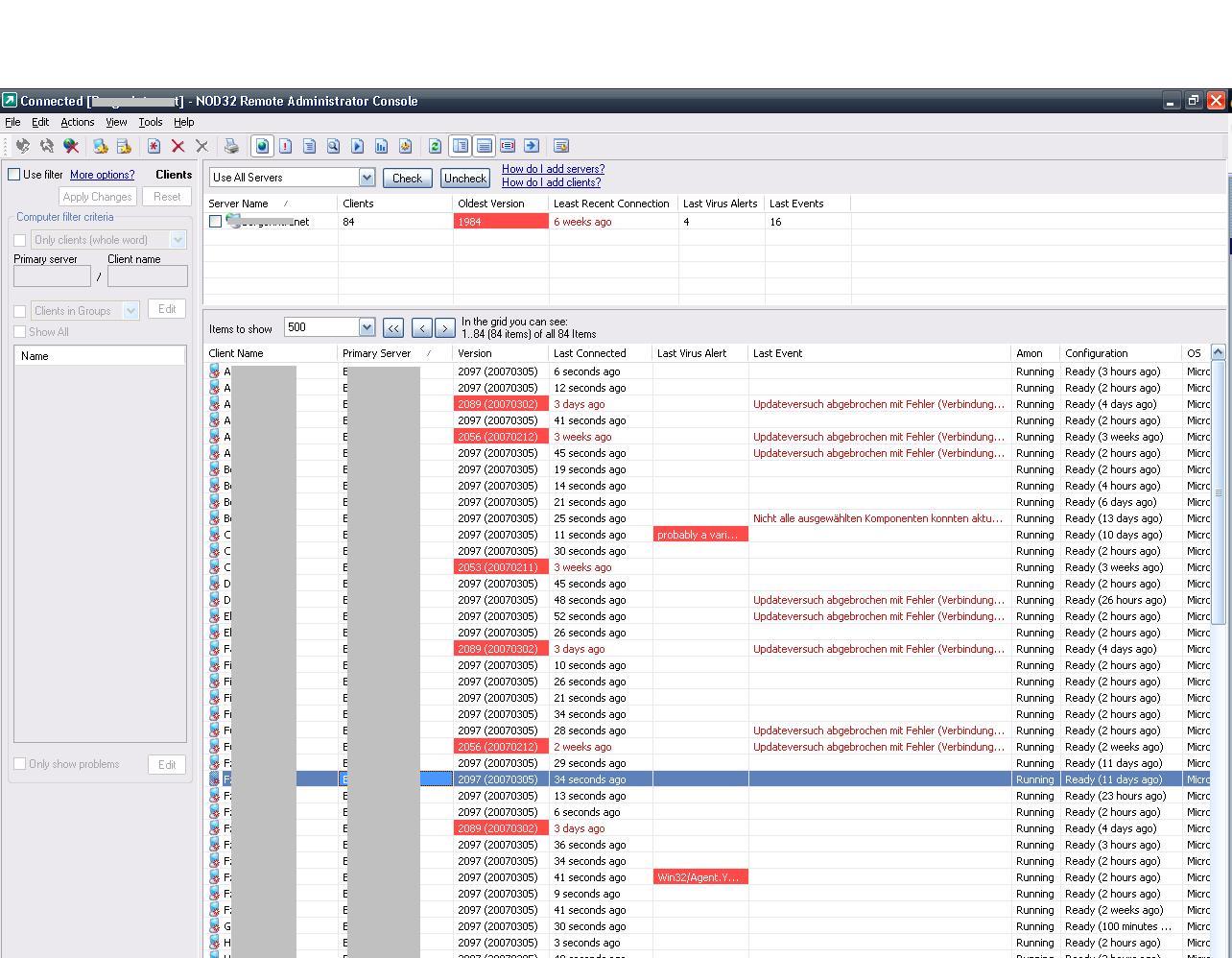Sort by Primary Server column header
The height and width of the screenshot is (958, 1232).
click(395, 353)
